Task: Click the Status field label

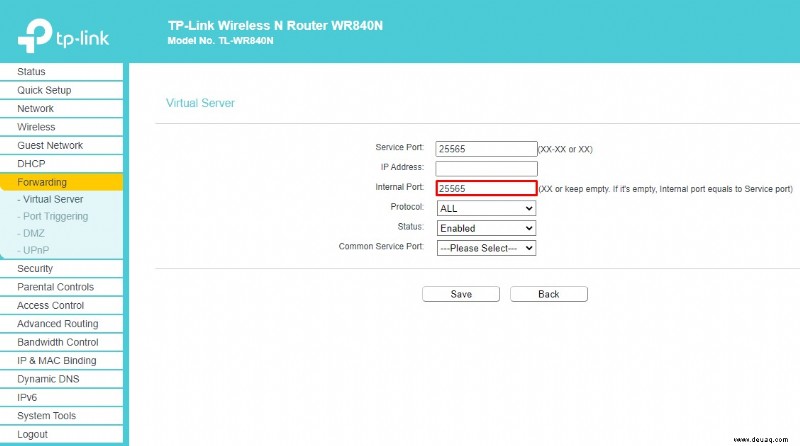Action: pos(411,227)
